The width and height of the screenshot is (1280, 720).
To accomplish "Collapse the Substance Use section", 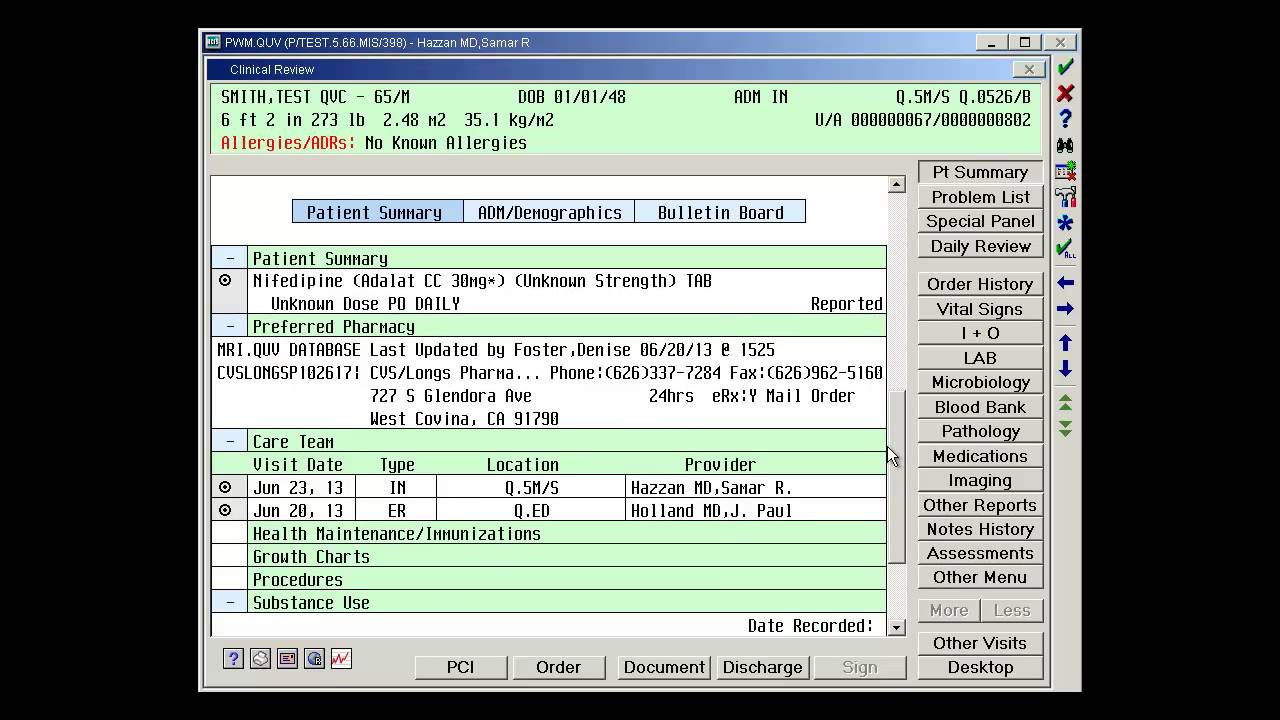I will (230, 602).
